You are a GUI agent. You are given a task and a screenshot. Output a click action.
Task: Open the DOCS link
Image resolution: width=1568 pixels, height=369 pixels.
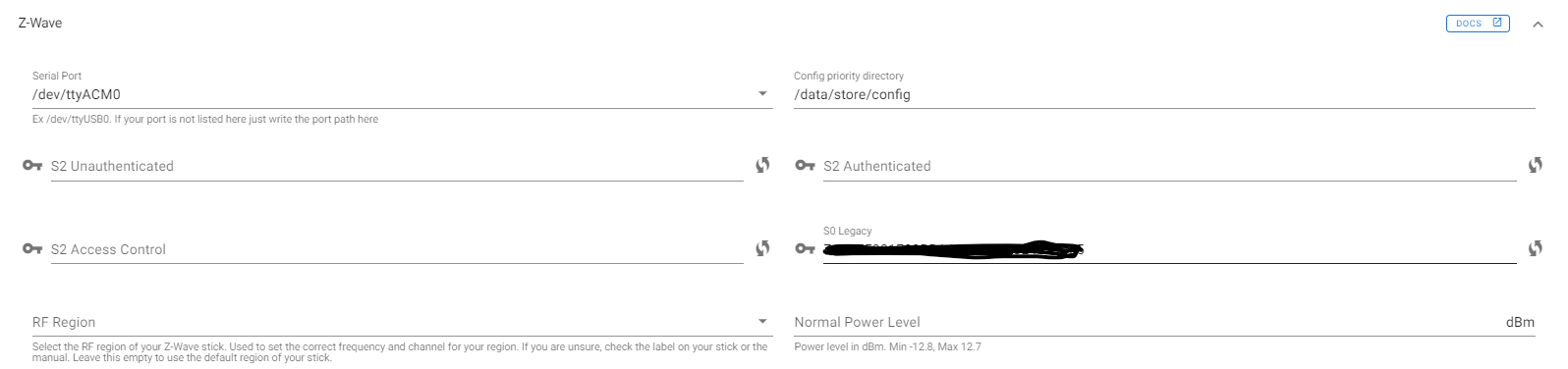[x=1478, y=24]
